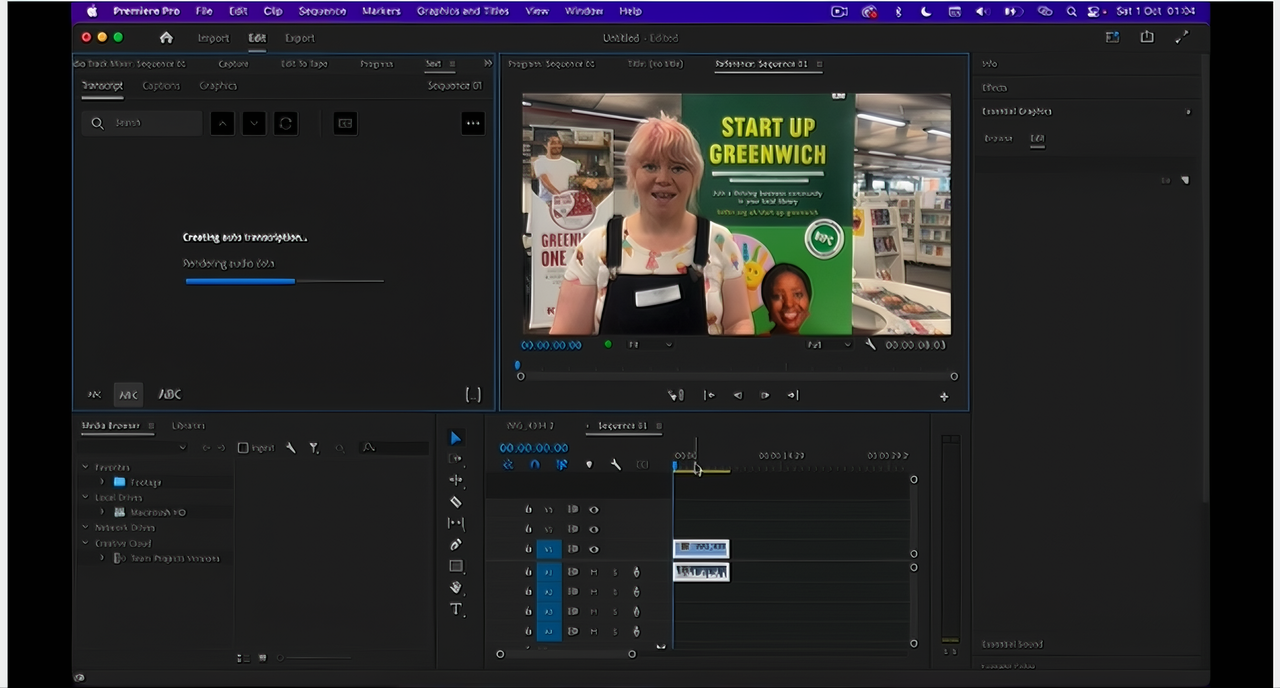
Task: Expand Macintosh HD drive
Action: click(102, 512)
